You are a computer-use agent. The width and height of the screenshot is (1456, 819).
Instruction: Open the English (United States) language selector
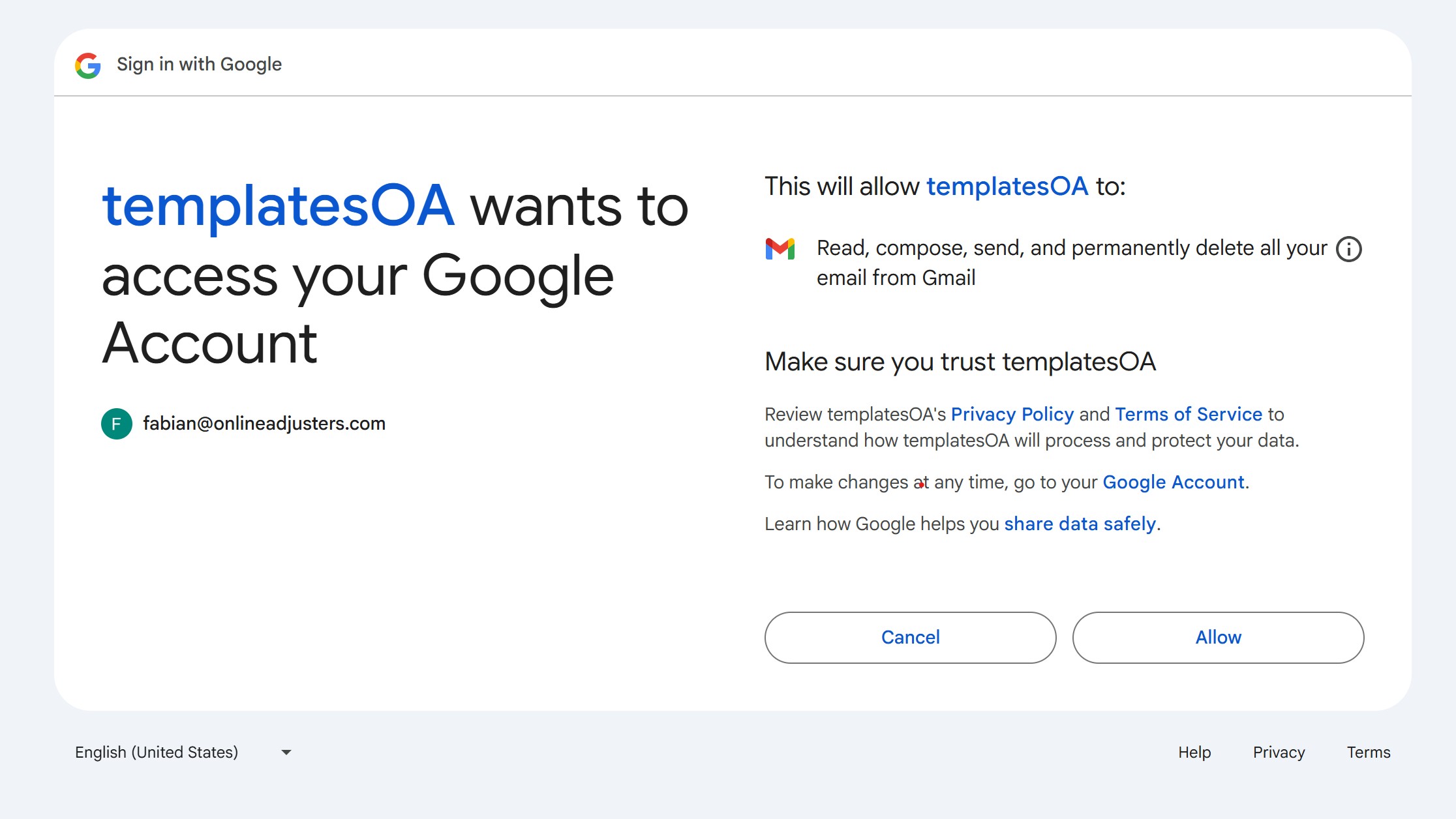(x=183, y=752)
